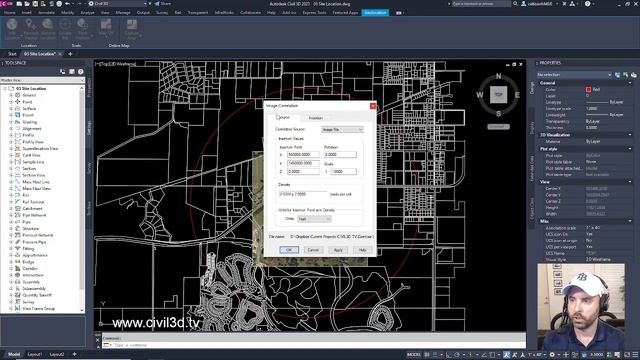Click the command line input field
The image size is (640, 360).
(313, 345)
